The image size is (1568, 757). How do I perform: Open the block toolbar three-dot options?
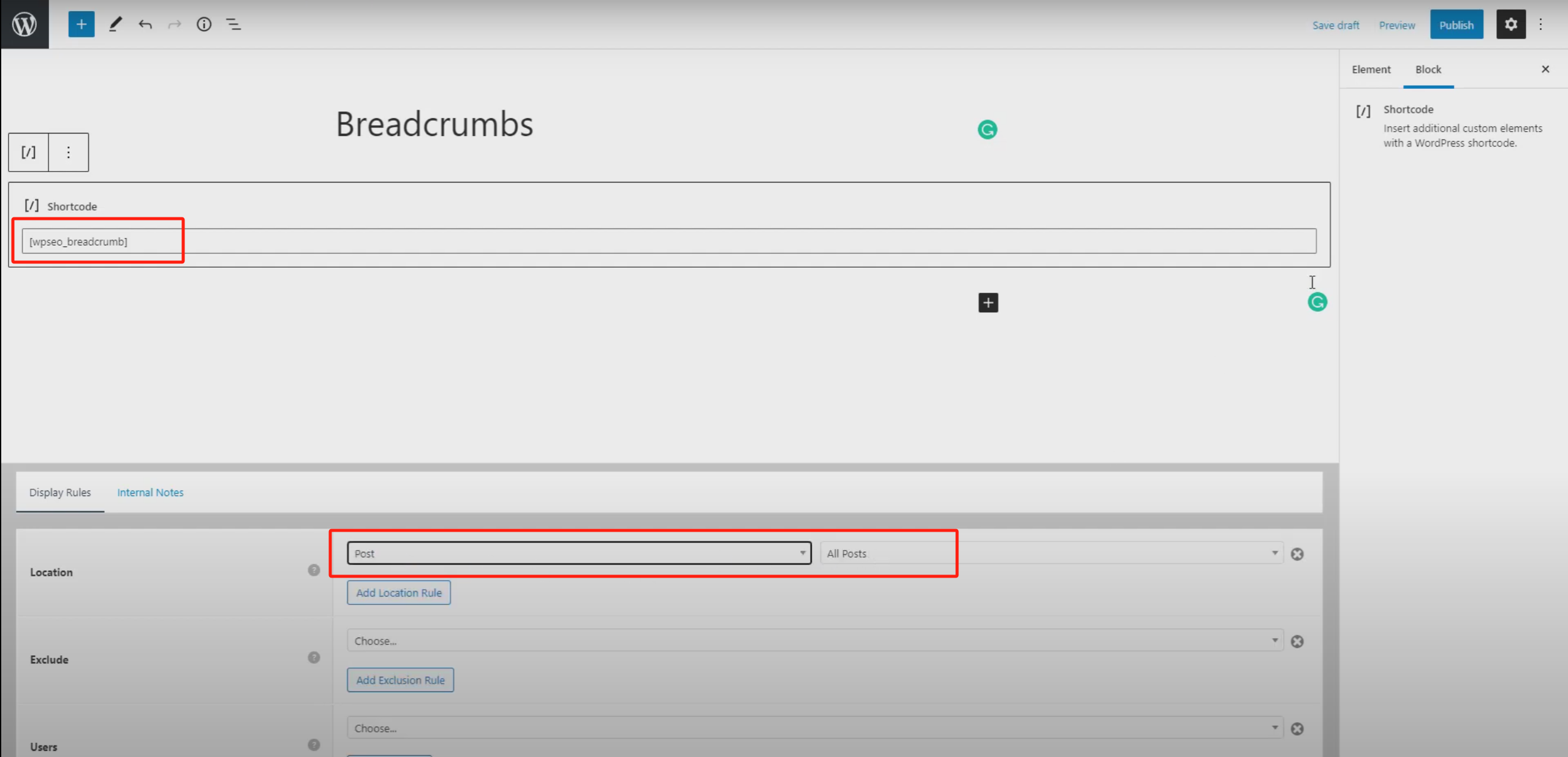click(69, 152)
